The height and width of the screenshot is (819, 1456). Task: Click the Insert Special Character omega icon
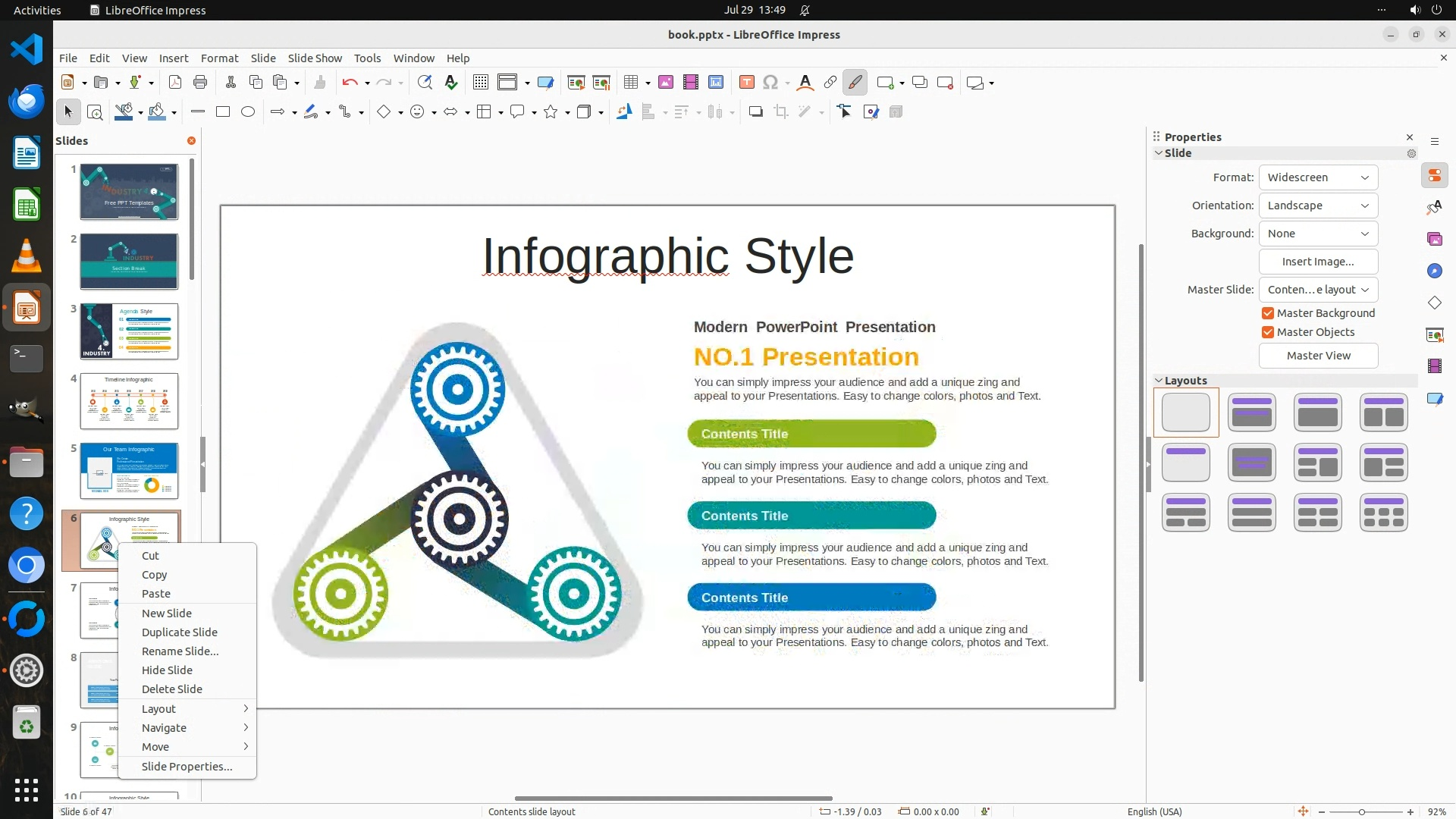pyautogui.click(x=770, y=83)
